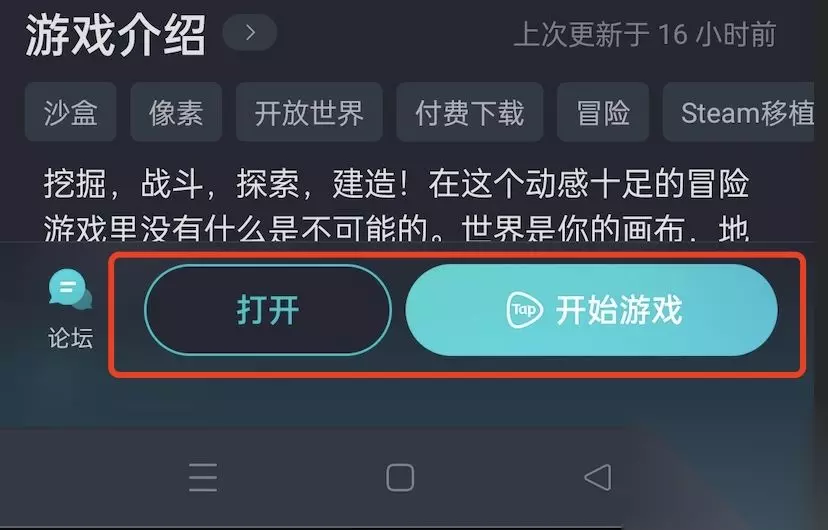The height and width of the screenshot is (530, 828).
Task: Open the 论坛 forum chat bubble icon
Action: pyautogui.click(x=70, y=289)
